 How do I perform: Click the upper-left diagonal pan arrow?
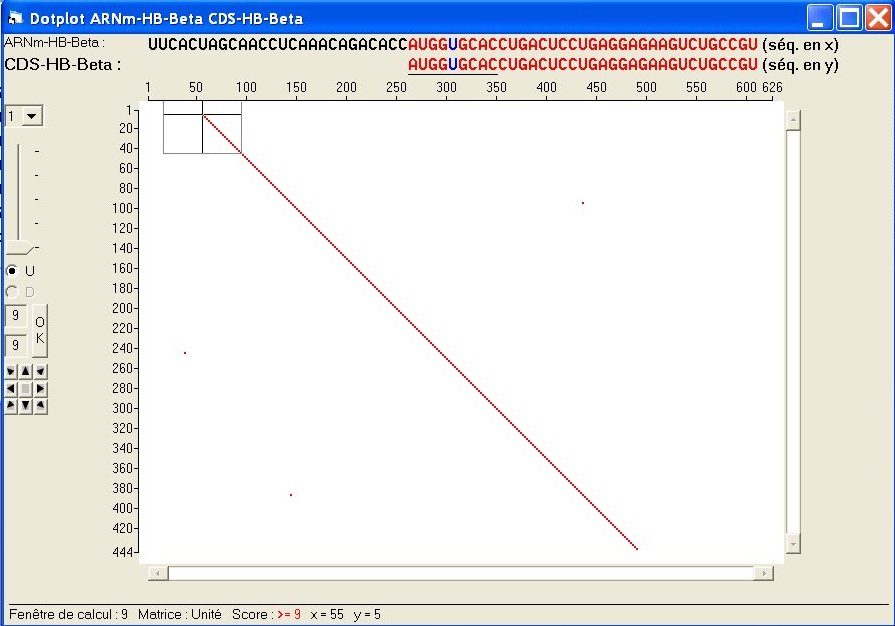click(11, 370)
